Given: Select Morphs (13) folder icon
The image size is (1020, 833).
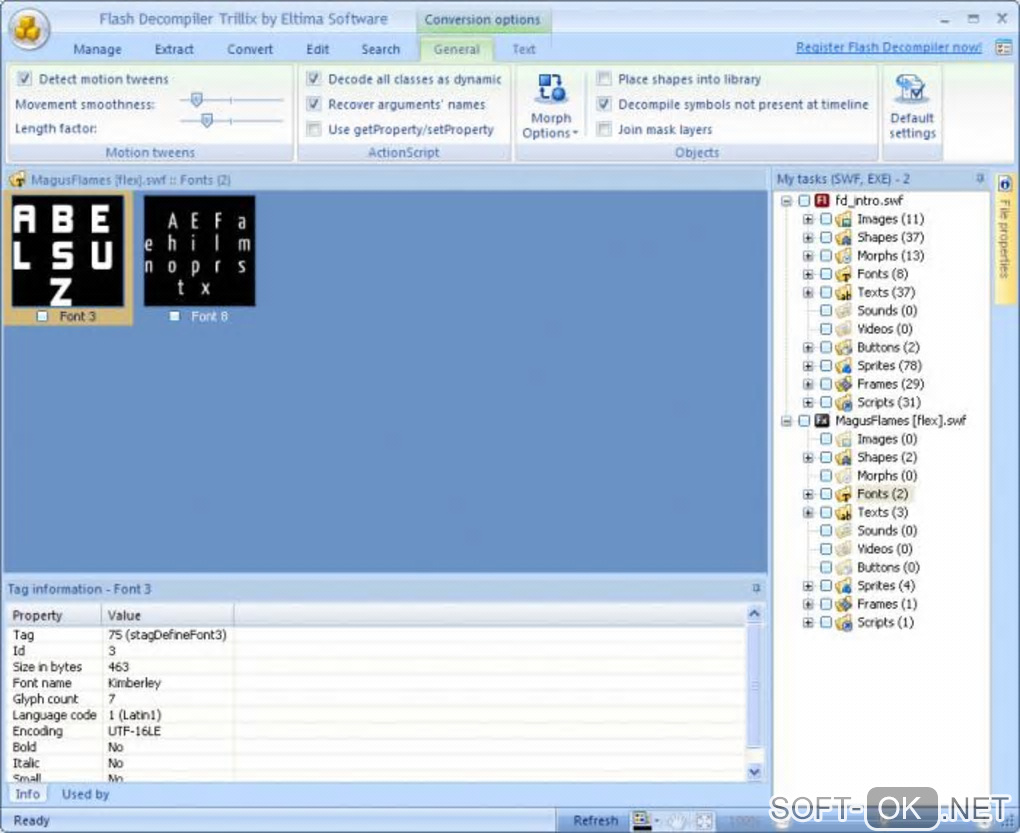Looking at the screenshot, I should click(844, 256).
